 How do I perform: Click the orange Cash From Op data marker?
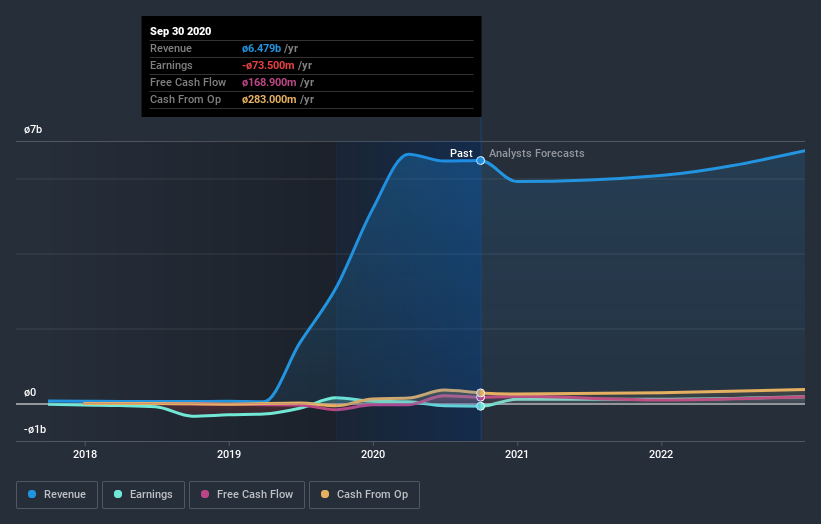(x=481, y=393)
